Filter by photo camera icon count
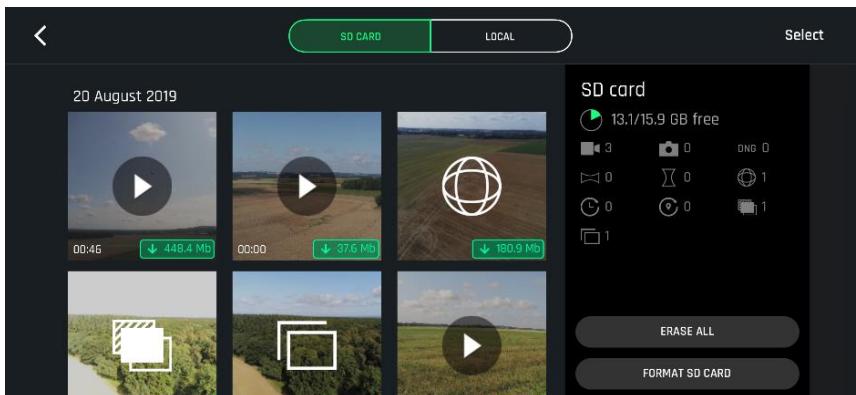856x395 pixels. [x=668, y=148]
